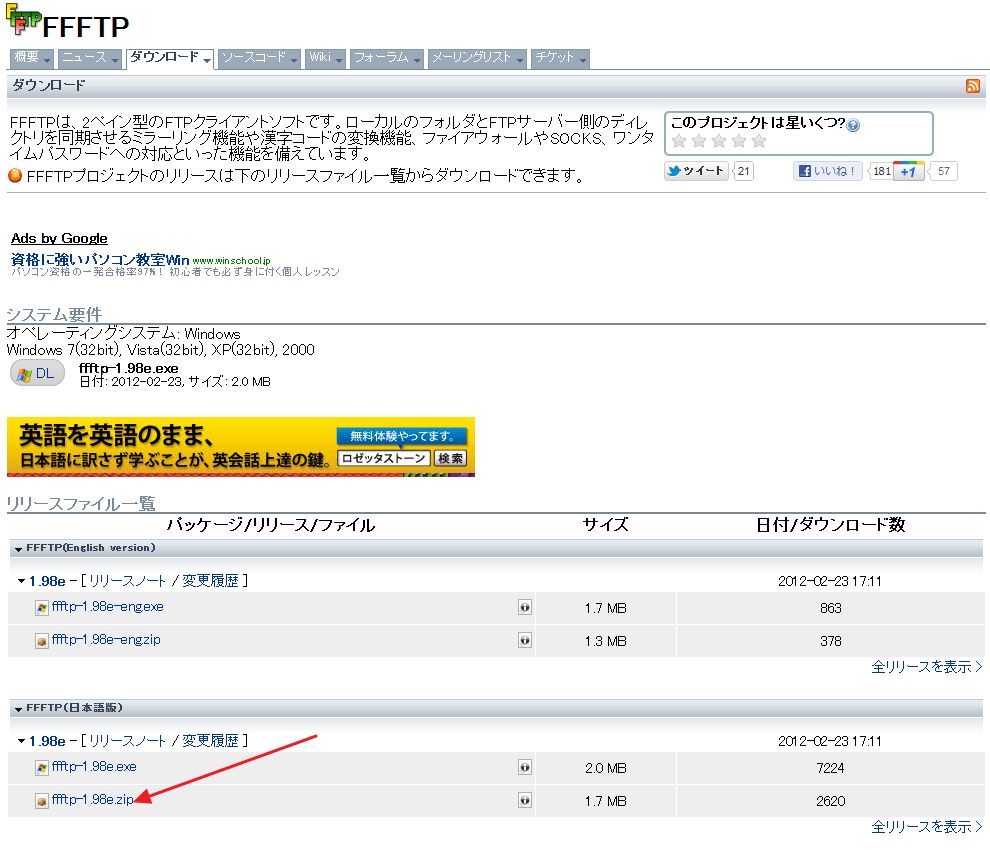
Task: Collapse the English 1.98e release tree
Action: [21, 581]
